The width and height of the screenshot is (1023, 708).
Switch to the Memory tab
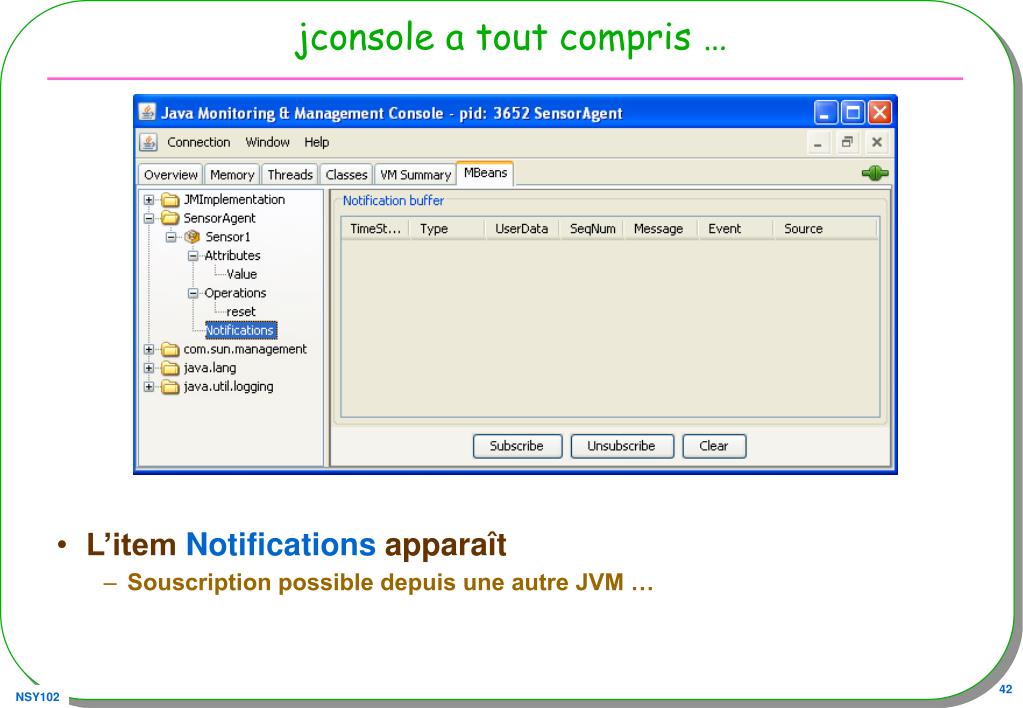coord(232,175)
